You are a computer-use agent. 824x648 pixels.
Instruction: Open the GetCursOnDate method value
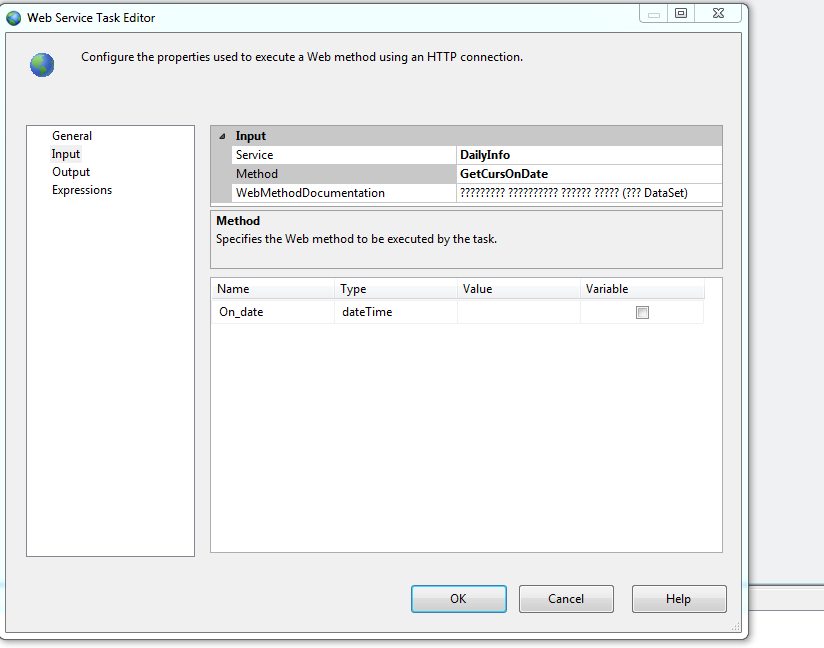(589, 174)
